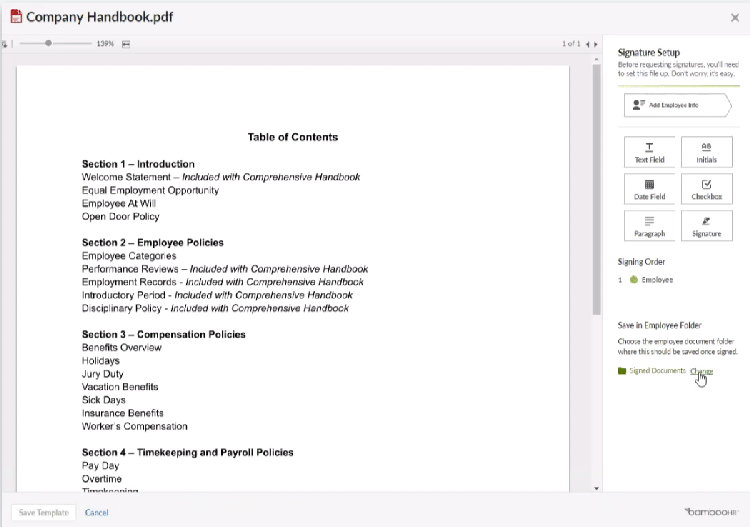This screenshot has width=750, height=527.
Task: Click 'Section 4 – Timekeeping and Payroll Policies'
Action: 188,452
